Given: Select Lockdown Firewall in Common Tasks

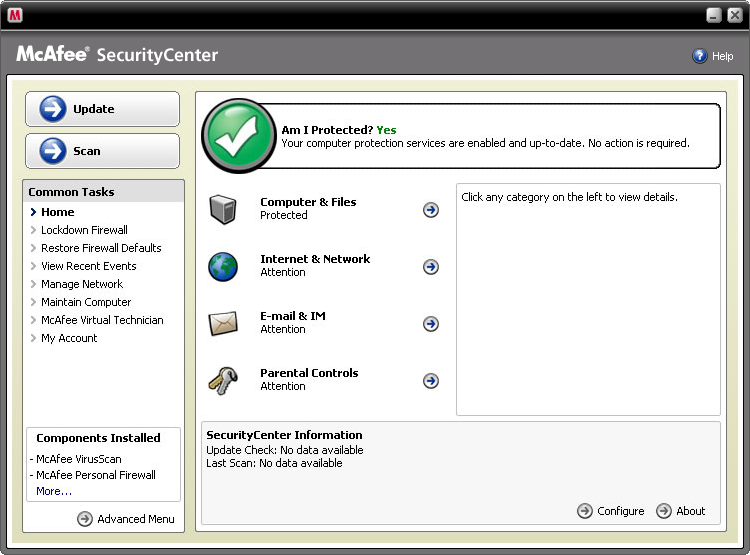Looking at the screenshot, I should pyautogui.click(x=84, y=230).
